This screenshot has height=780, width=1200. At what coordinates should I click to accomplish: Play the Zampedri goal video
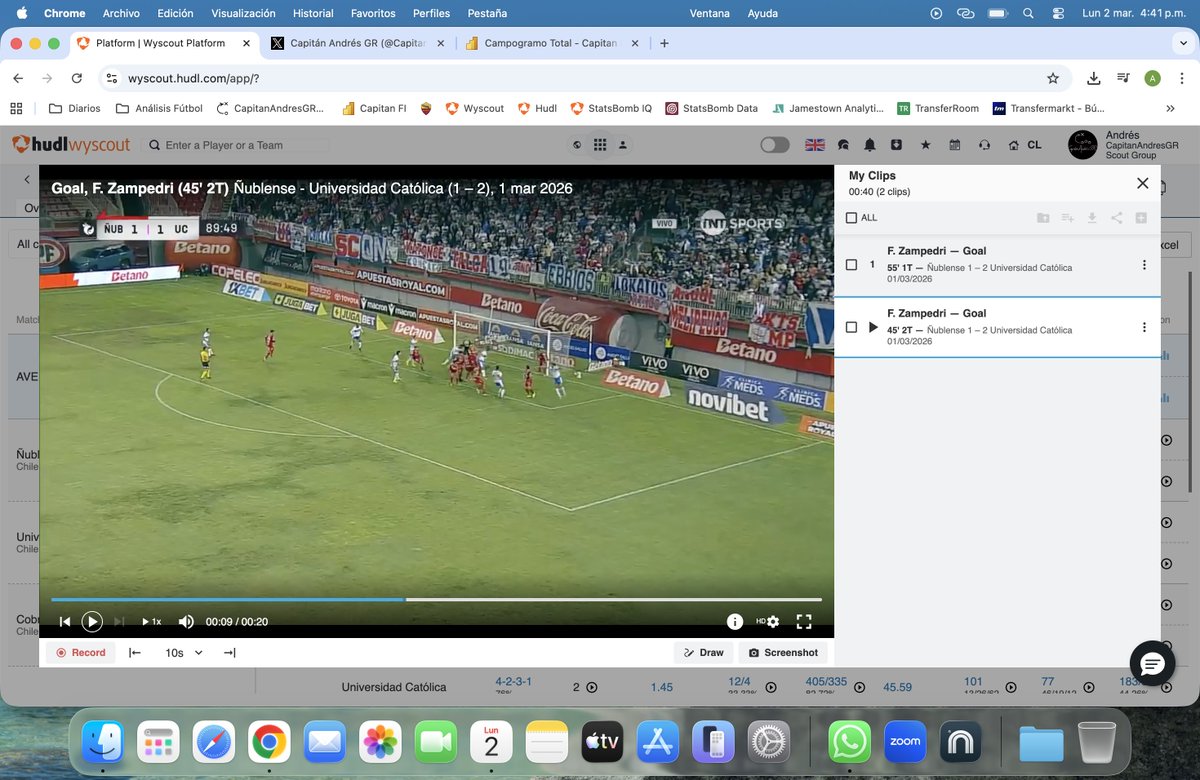click(92, 622)
